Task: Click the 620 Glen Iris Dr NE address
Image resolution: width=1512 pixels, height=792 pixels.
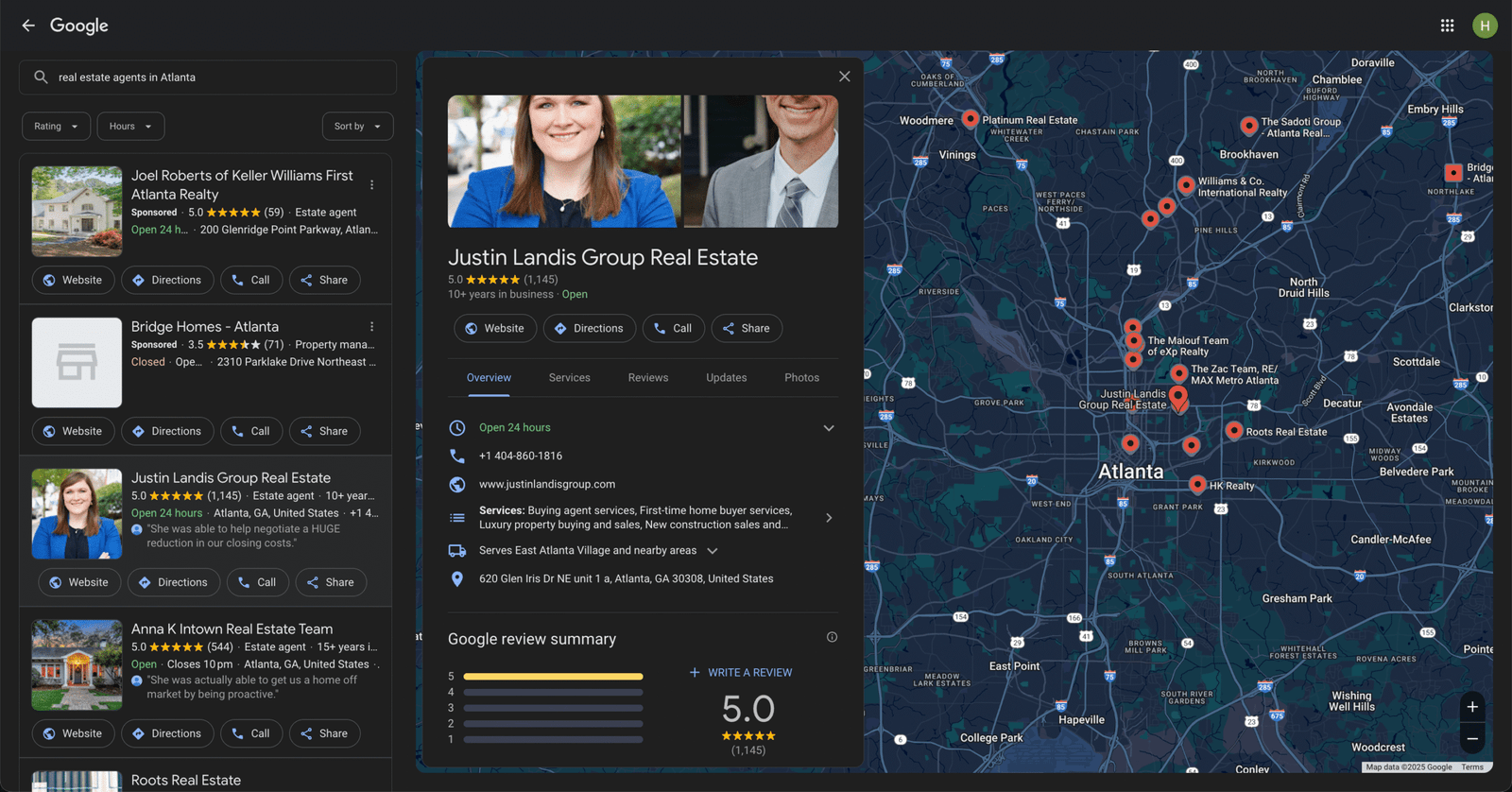Action: tap(626, 578)
